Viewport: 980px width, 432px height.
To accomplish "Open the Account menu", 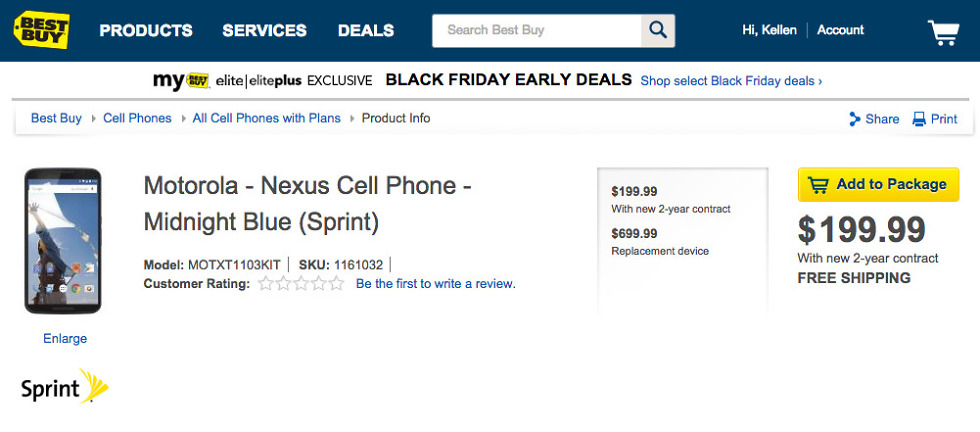I will pyautogui.click(x=840, y=30).
